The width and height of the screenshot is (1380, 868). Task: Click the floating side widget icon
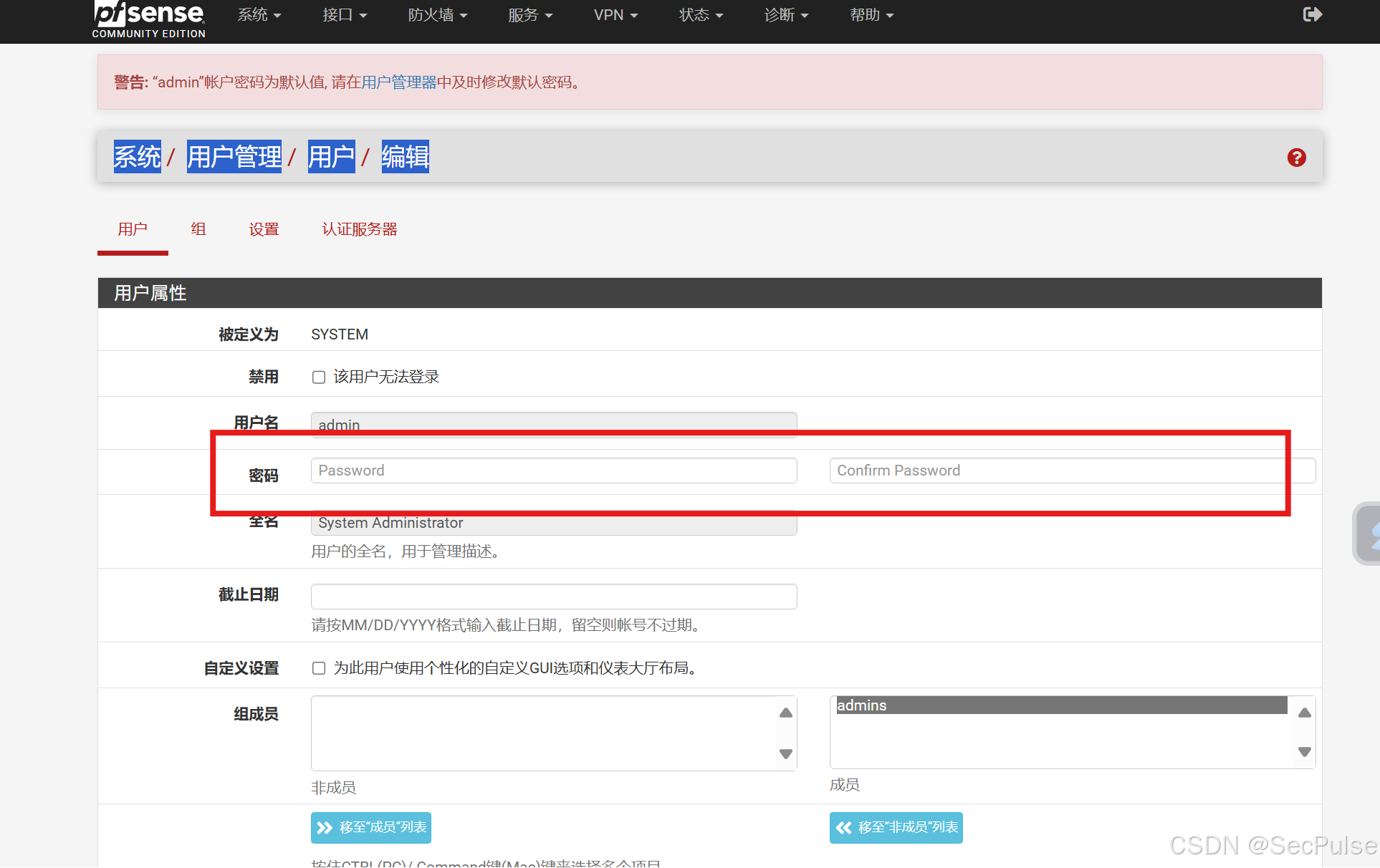(x=1369, y=534)
